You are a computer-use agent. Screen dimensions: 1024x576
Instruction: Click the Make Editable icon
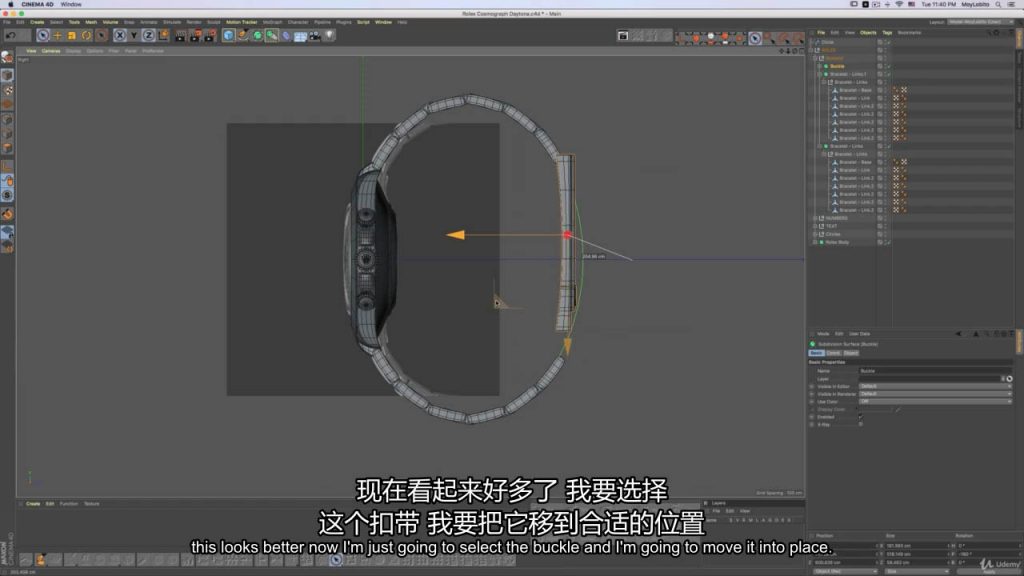coord(7,57)
